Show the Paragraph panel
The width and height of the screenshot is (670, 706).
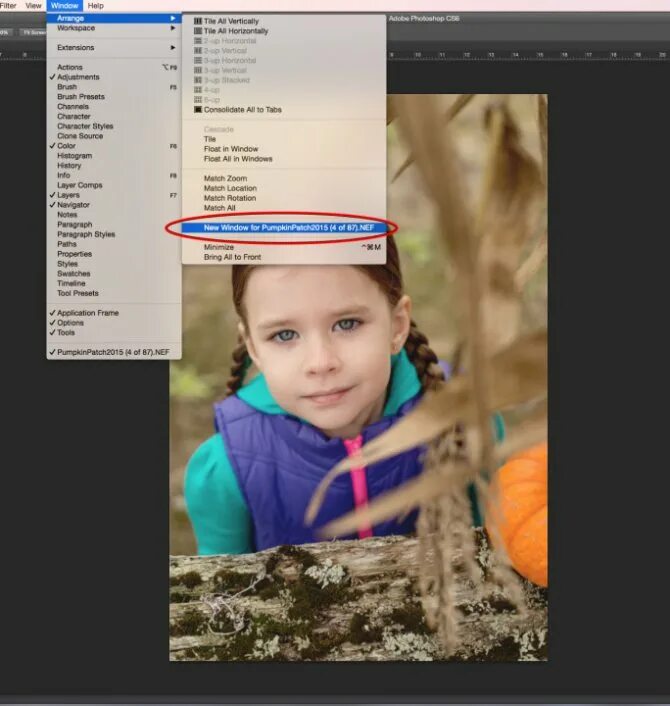[114, 225]
